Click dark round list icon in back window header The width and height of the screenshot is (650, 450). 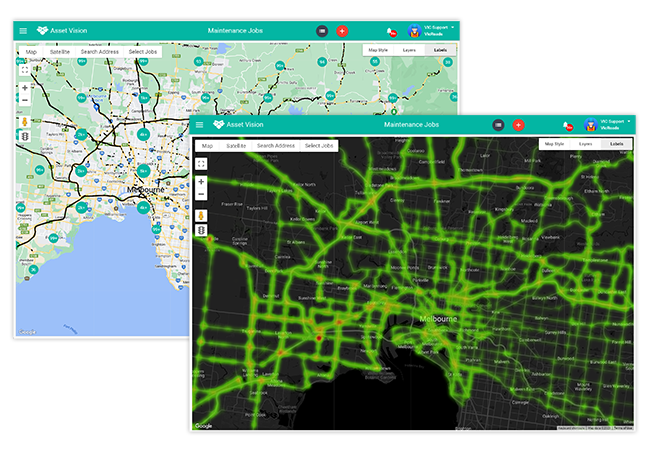point(322,31)
